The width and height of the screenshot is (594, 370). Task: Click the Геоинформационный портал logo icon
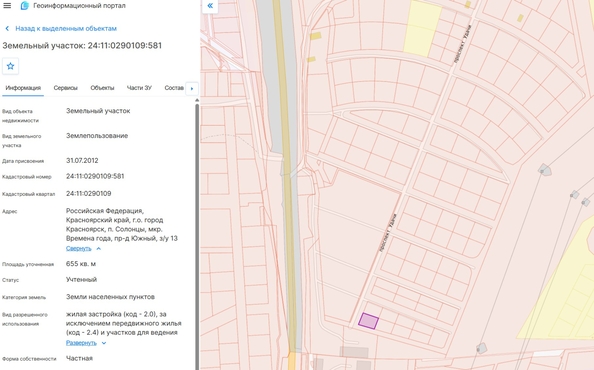click(x=25, y=6)
